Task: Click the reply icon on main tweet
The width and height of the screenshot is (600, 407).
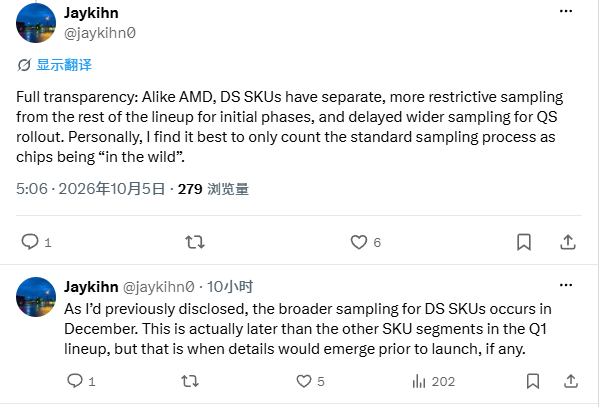Action: tap(30, 242)
